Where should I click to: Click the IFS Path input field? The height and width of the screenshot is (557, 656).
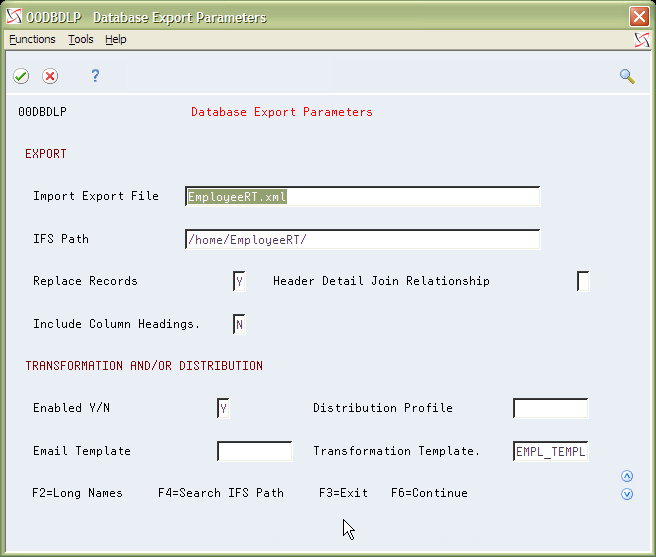tap(363, 239)
